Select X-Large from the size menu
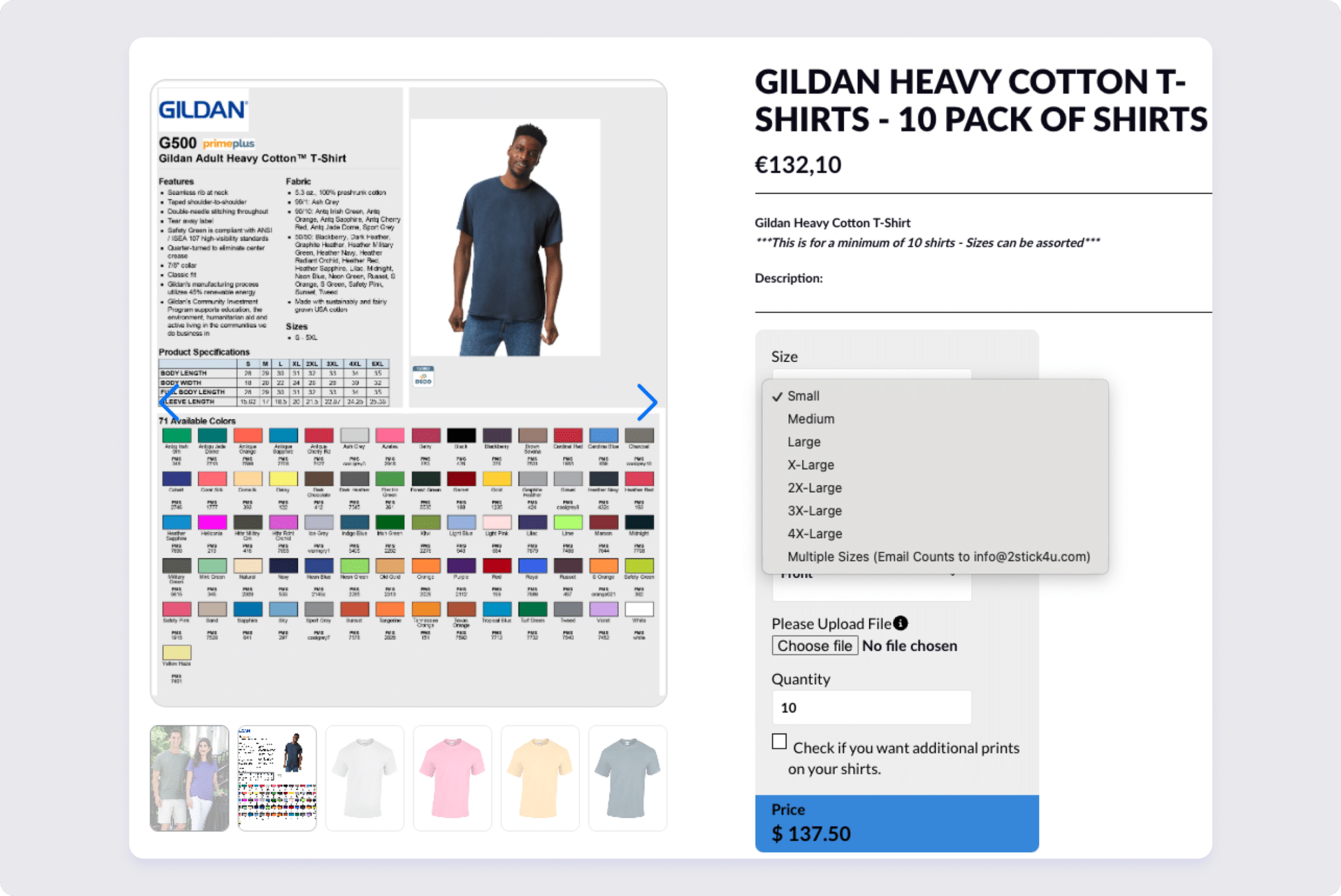The height and width of the screenshot is (896, 1341). [810, 465]
